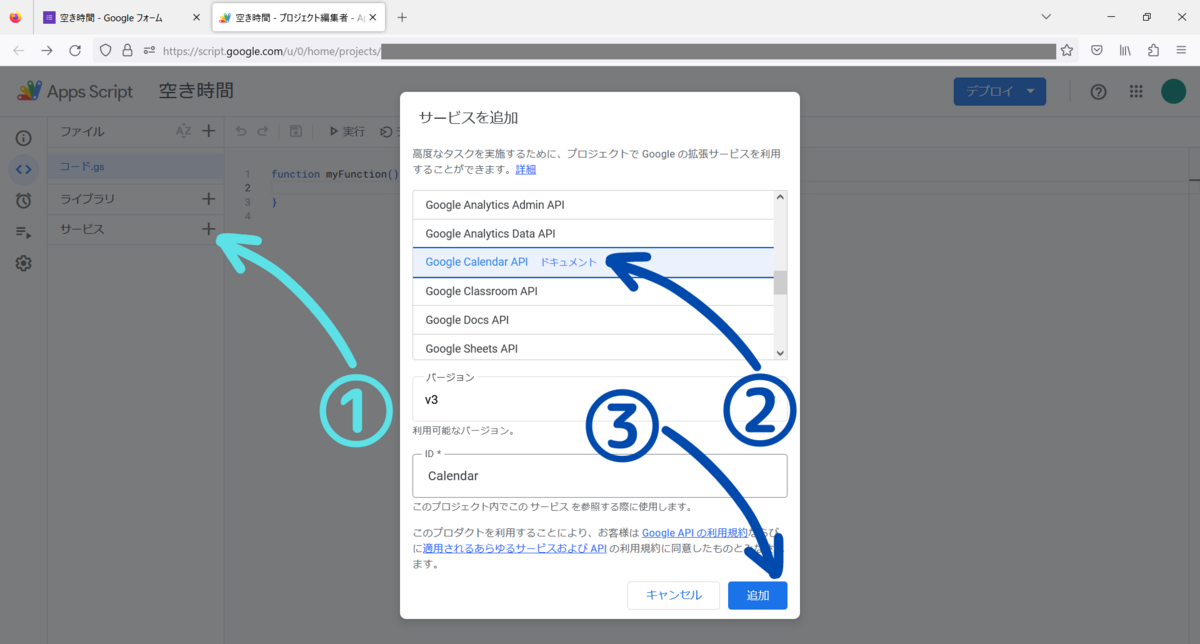Open the バージョン v3 dropdown
The height and width of the screenshot is (644, 1200).
coord(600,399)
